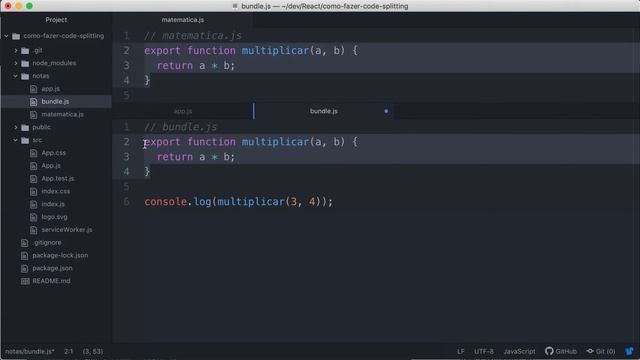Expand the public folder chevron
640x360 pixels.
pos(16,127)
